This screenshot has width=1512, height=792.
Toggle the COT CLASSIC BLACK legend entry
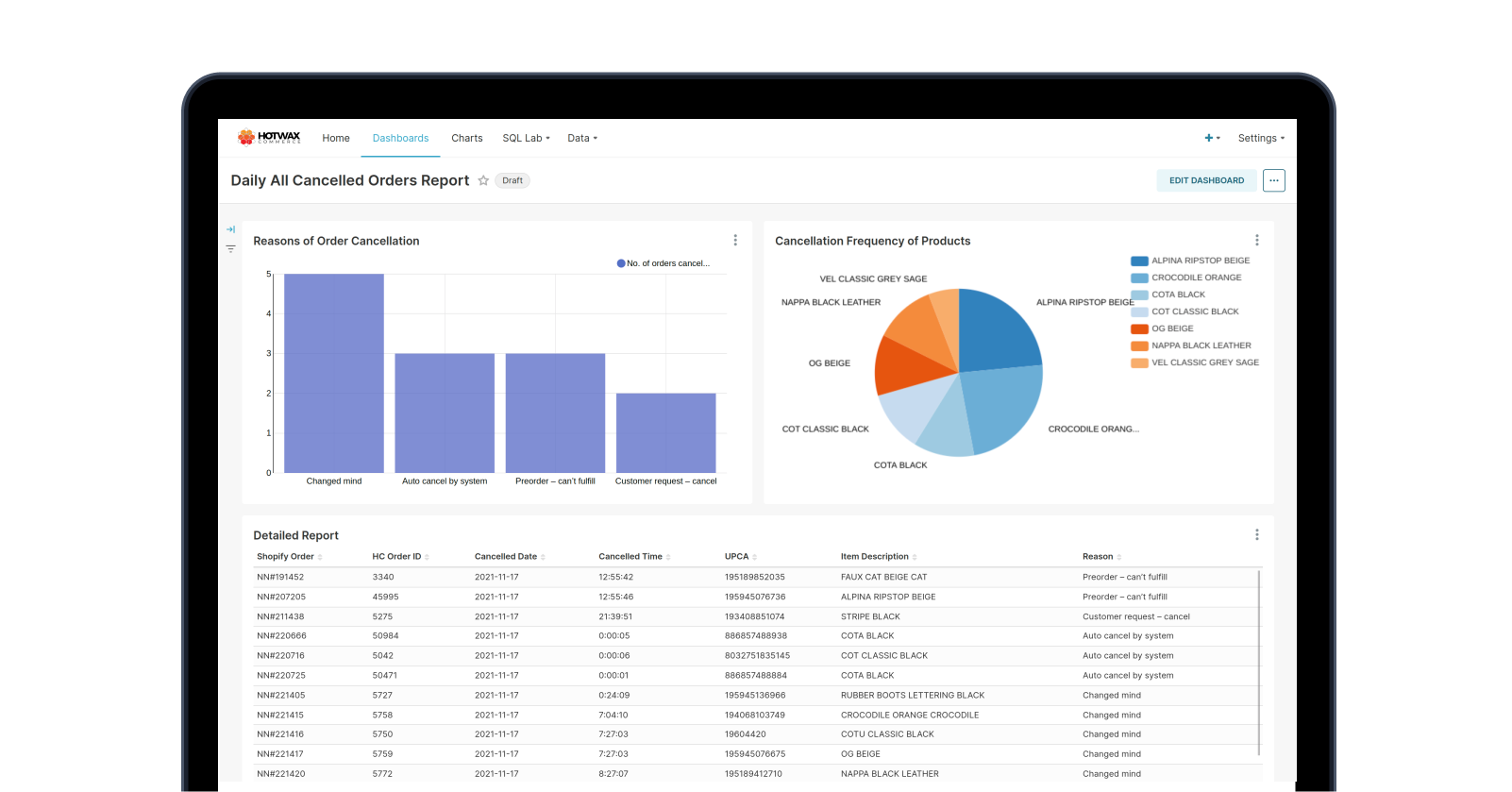(x=1185, y=312)
